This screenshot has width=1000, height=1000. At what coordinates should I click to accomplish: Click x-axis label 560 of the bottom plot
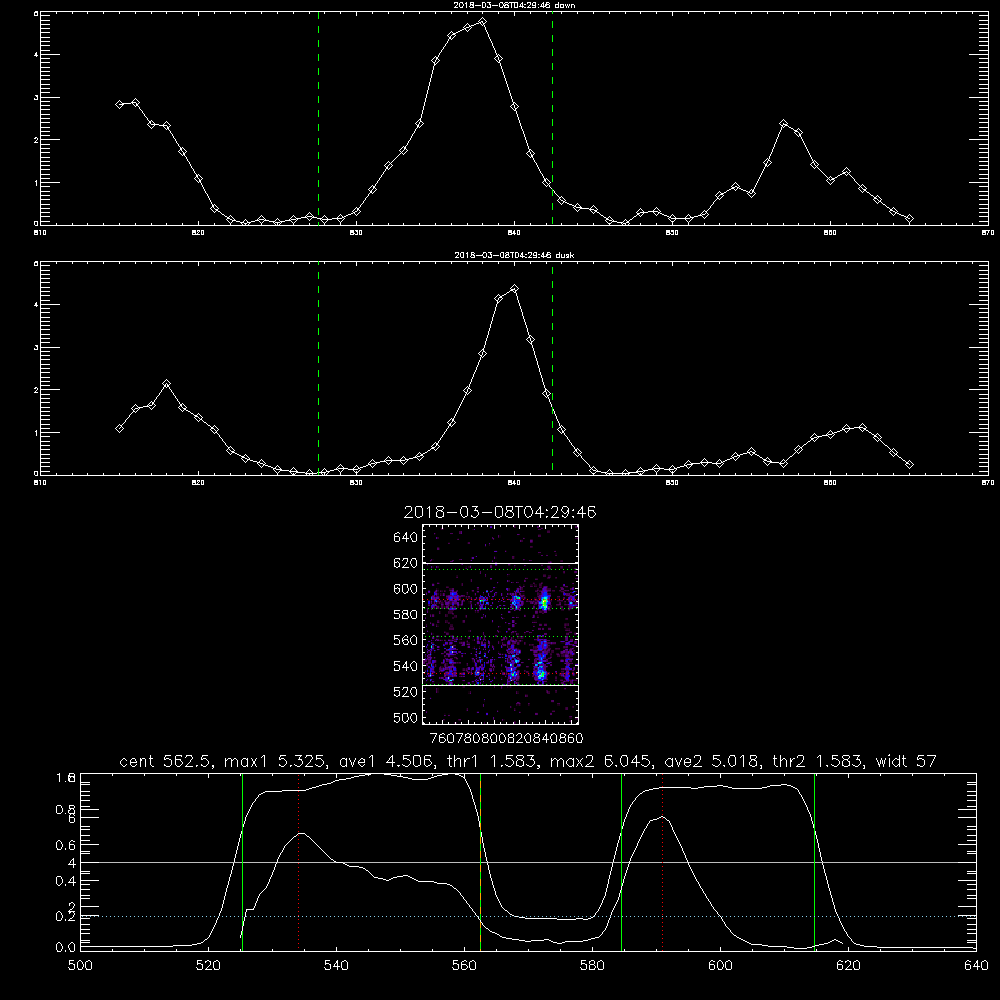tap(464, 966)
